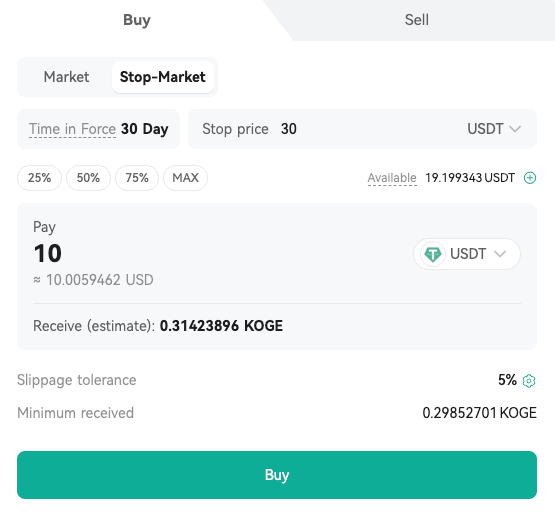The height and width of the screenshot is (524, 555).
Task: Select the MAX amount button
Action: pyautogui.click(x=185, y=178)
